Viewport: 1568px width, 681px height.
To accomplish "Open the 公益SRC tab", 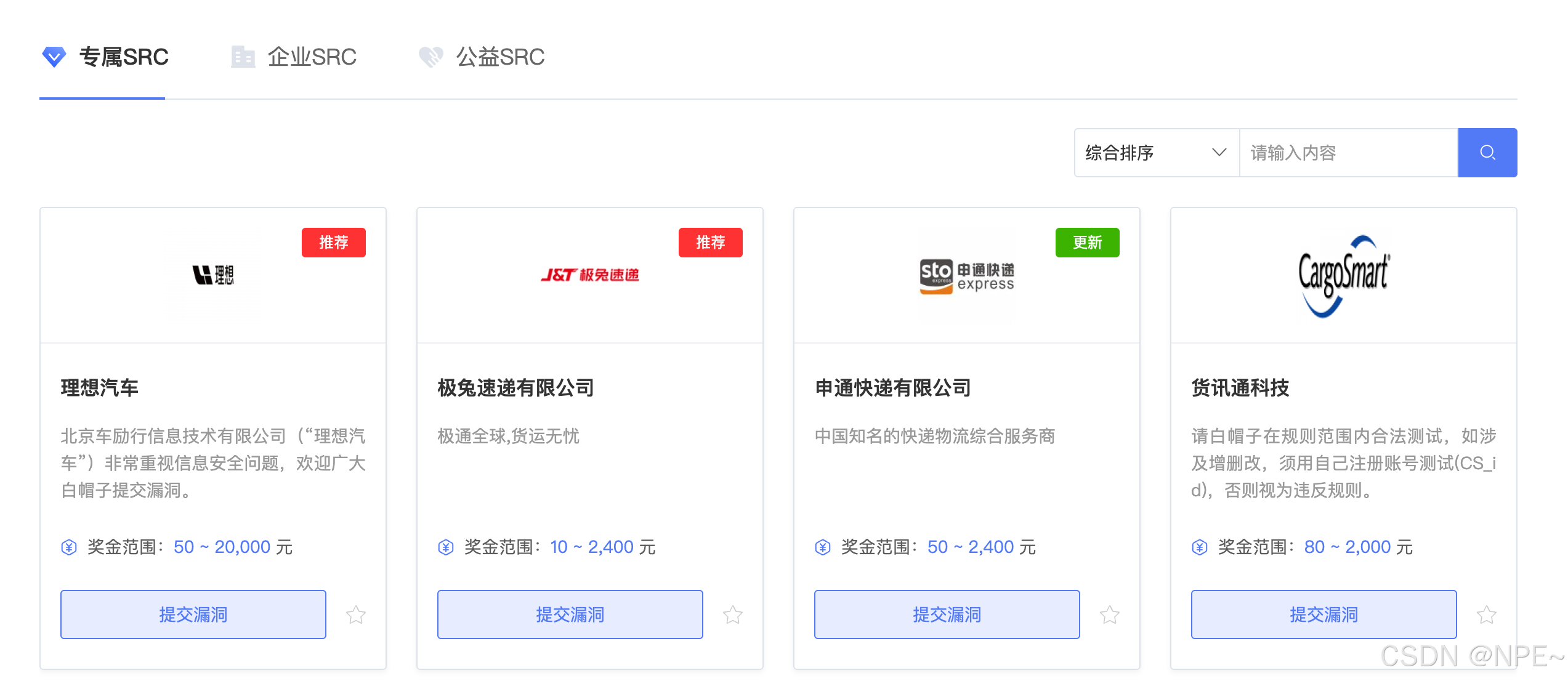I will tap(482, 57).
